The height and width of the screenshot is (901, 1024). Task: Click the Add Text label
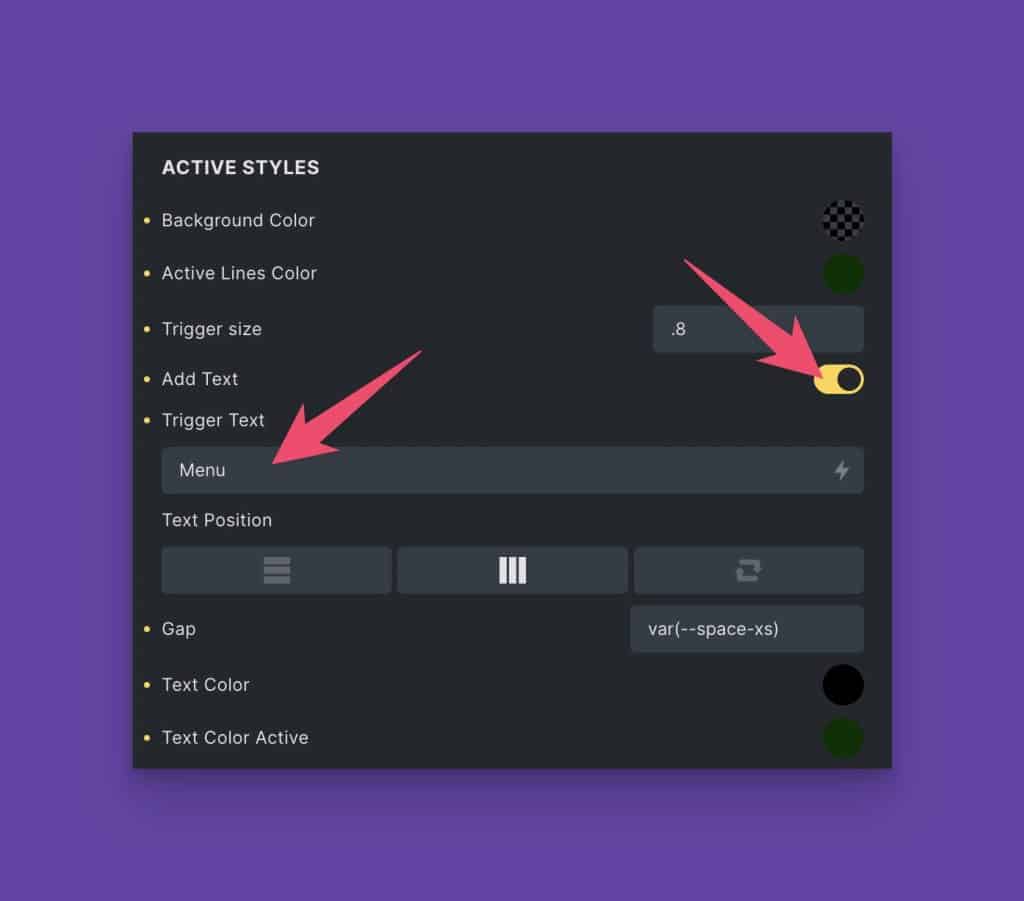tap(200, 379)
